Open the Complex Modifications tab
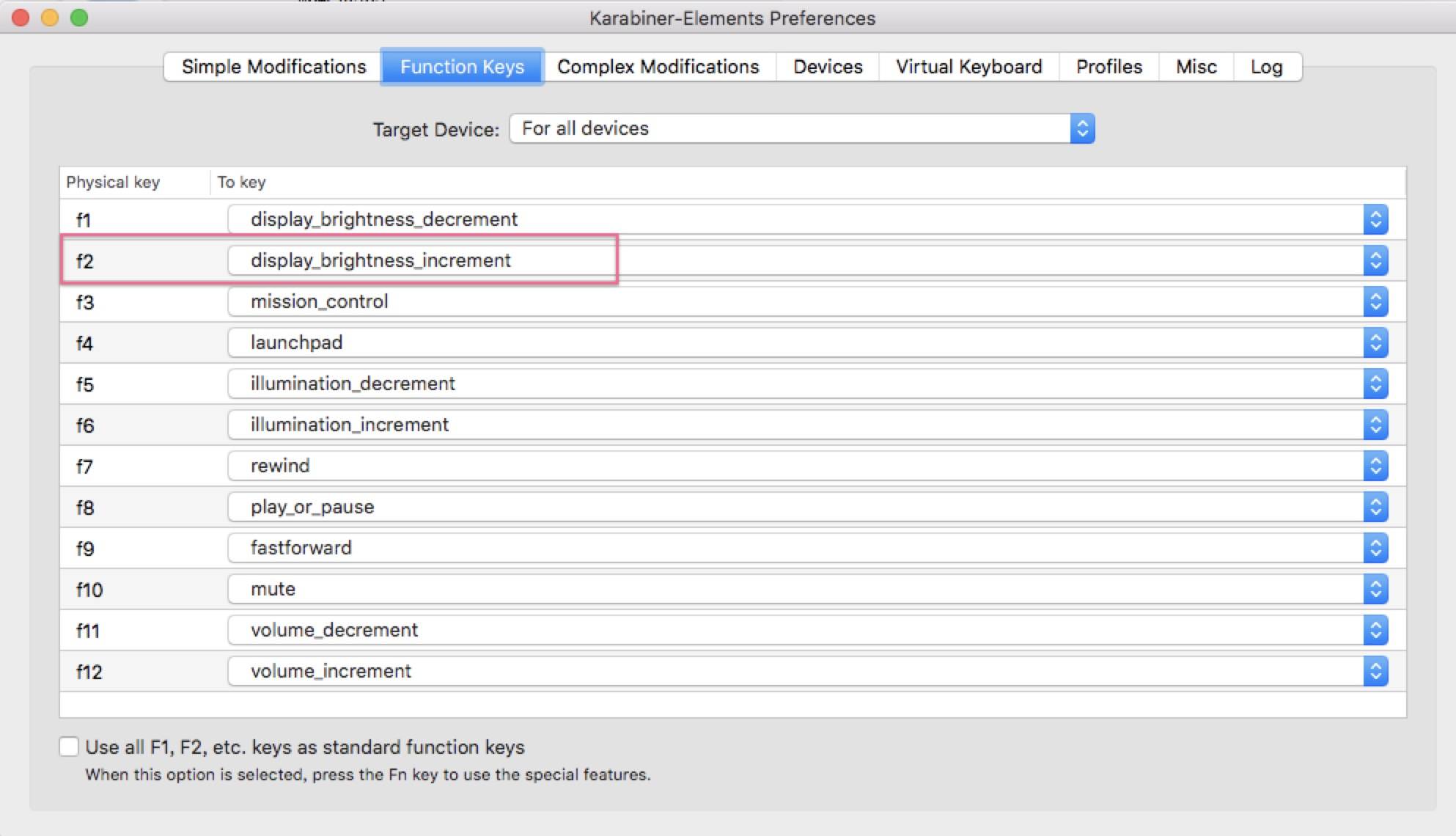 pos(658,67)
